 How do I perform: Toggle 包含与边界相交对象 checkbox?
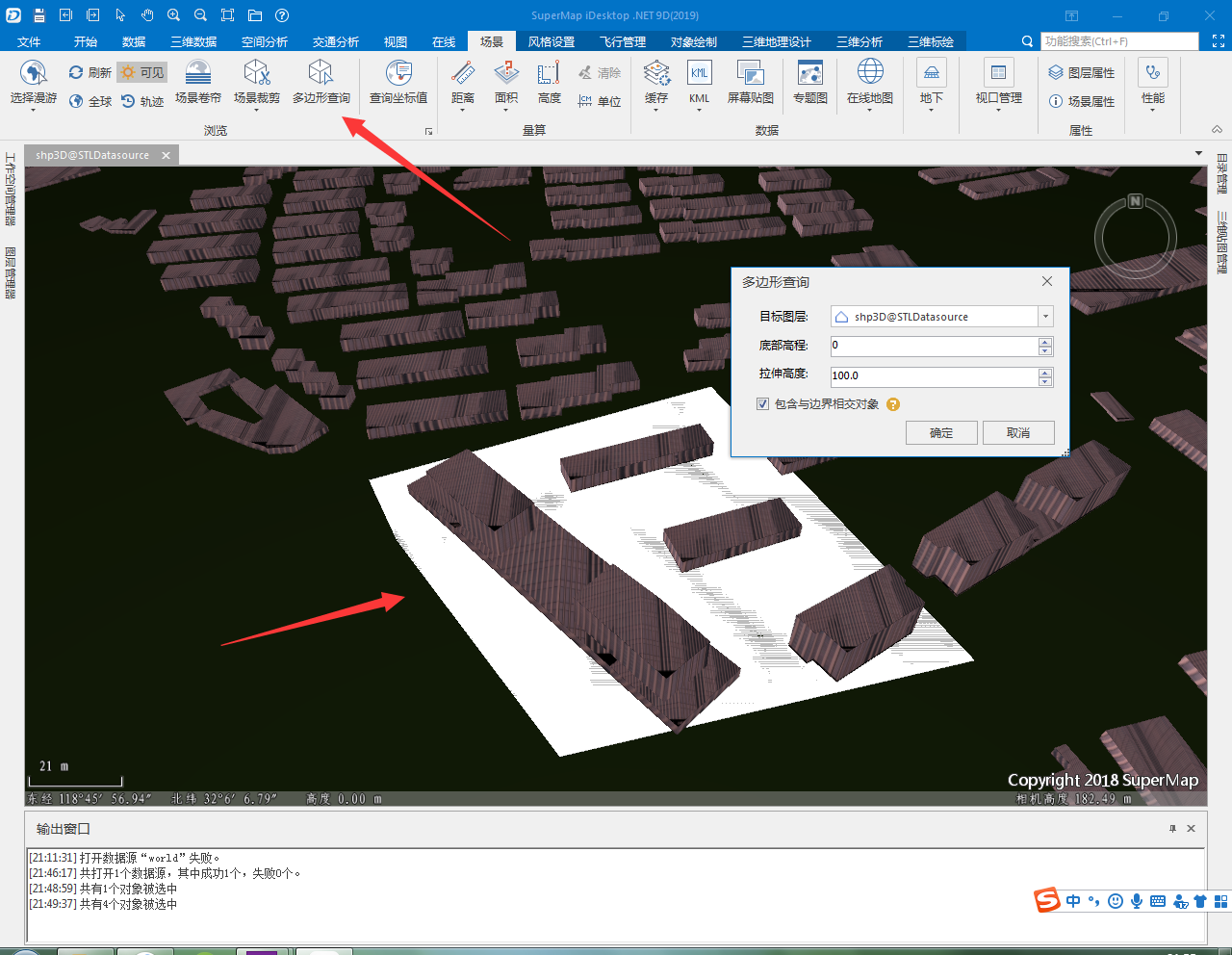[x=762, y=404]
